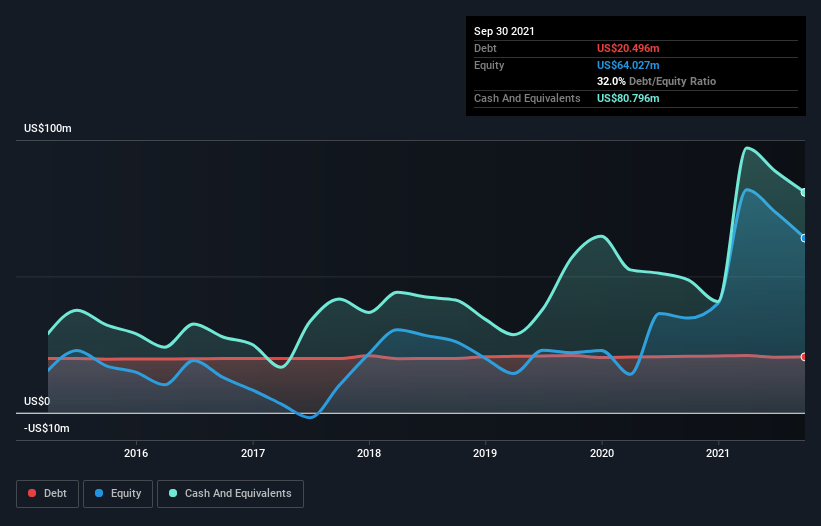This screenshot has height=526, width=821.
Task: Click the red Debt endpoint marker
Action: 804,357
